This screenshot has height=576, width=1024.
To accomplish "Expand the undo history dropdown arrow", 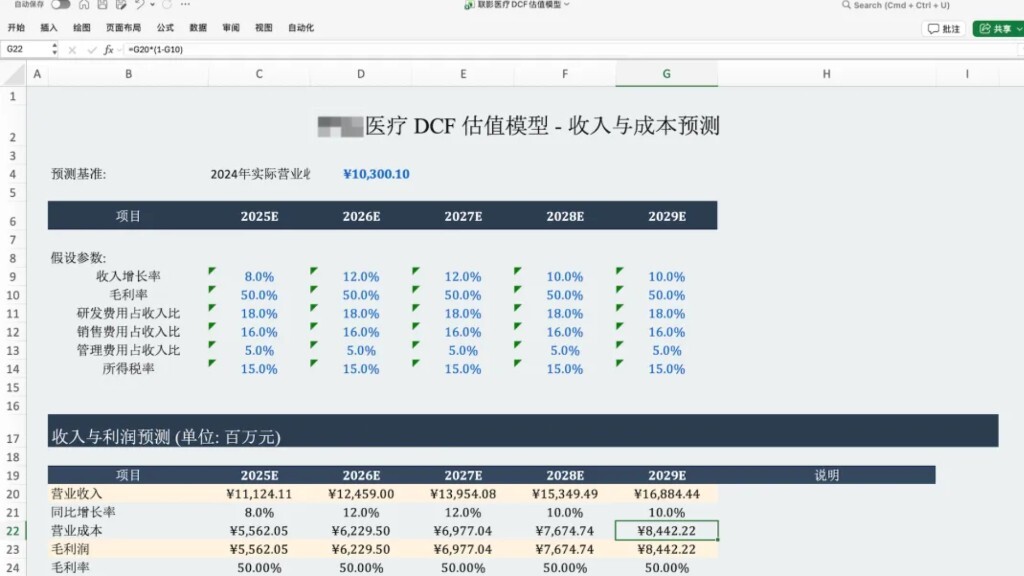I will click(x=150, y=5).
